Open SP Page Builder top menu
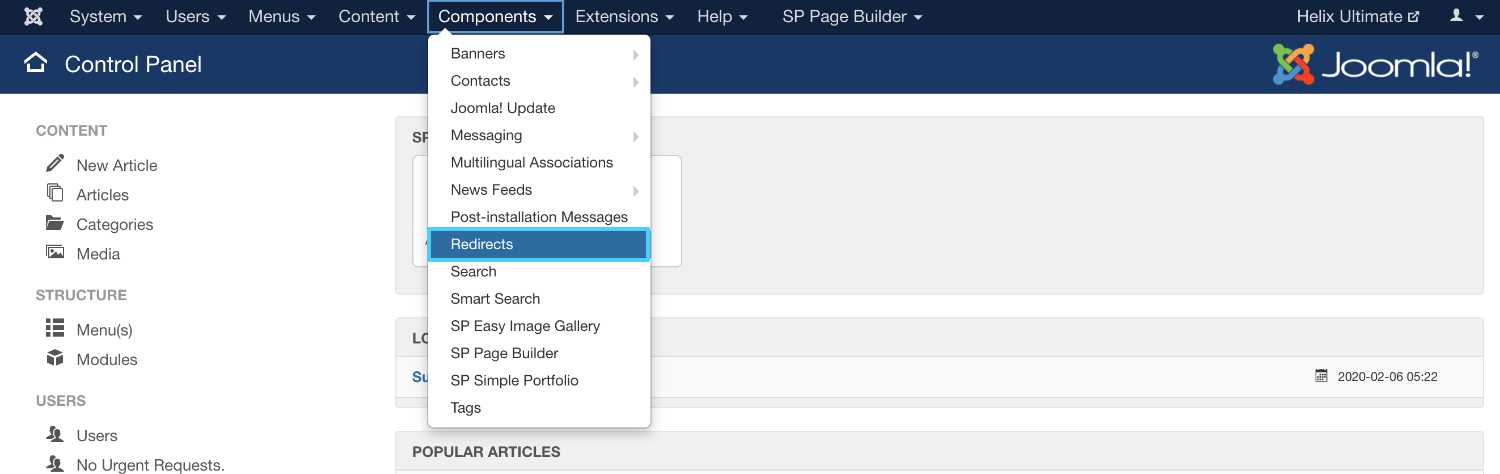Viewport: 1500px width, 474px height. pos(852,17)
